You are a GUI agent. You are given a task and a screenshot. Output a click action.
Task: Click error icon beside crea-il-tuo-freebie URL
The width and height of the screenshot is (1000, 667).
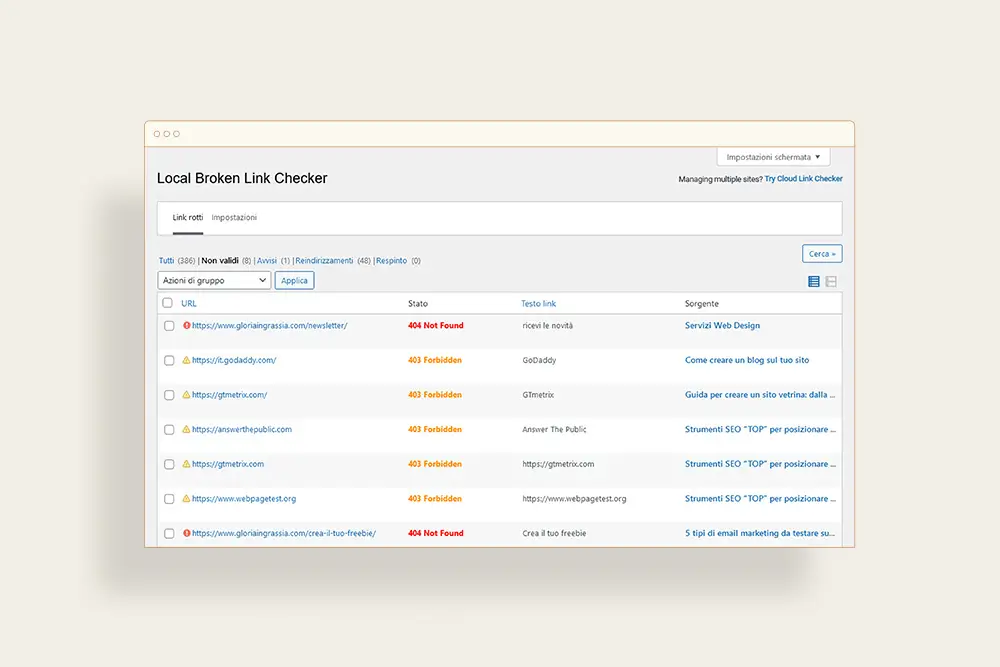pyautogui.click(x=187, y=533)
